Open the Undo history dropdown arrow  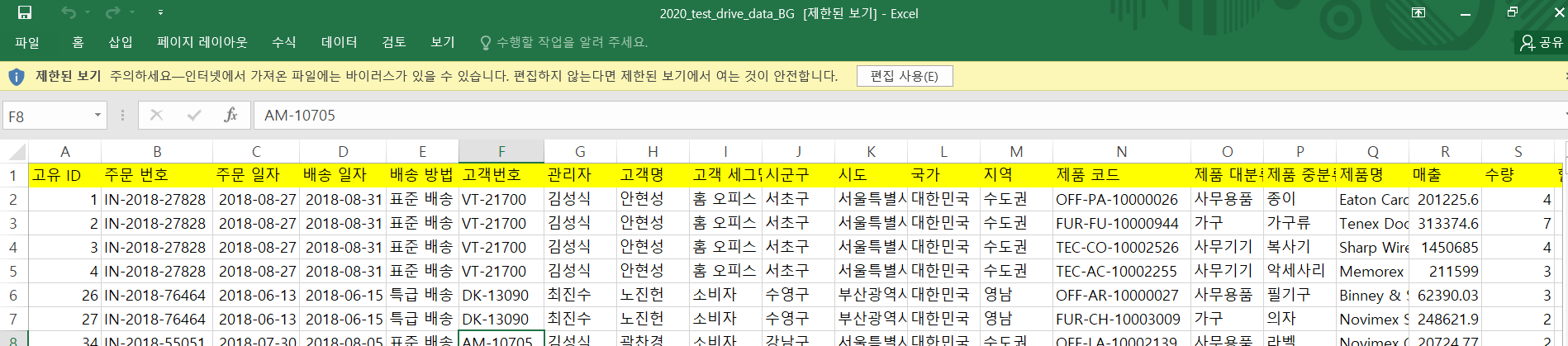coord(88,12)
